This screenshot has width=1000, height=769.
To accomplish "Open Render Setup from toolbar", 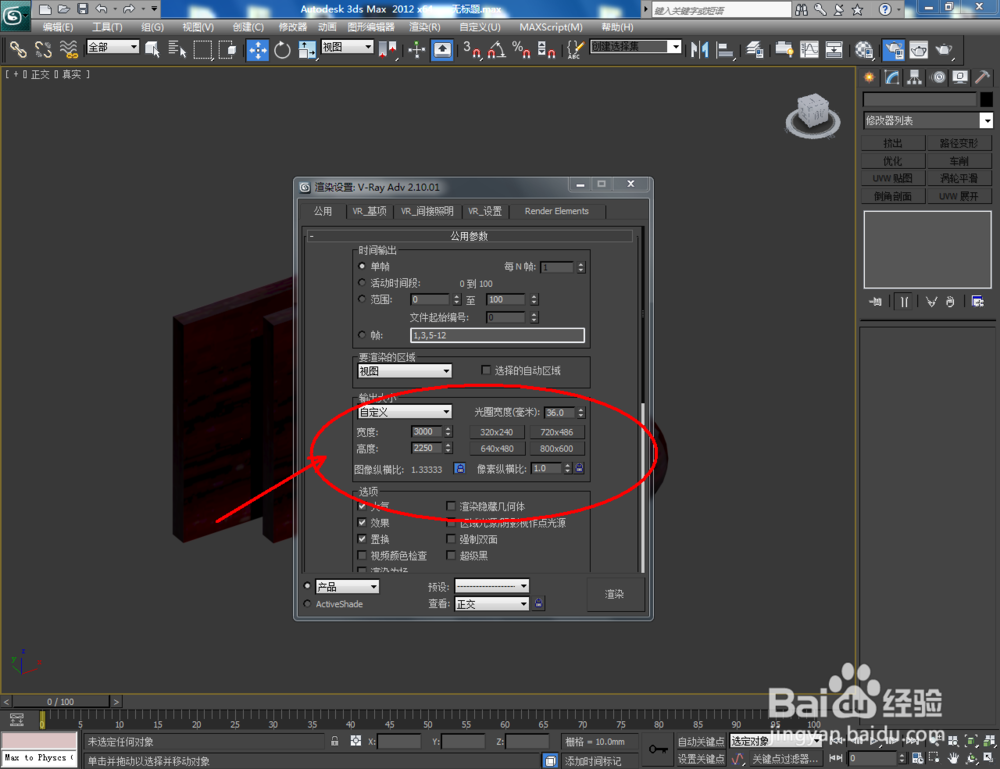I will point(893,50).
